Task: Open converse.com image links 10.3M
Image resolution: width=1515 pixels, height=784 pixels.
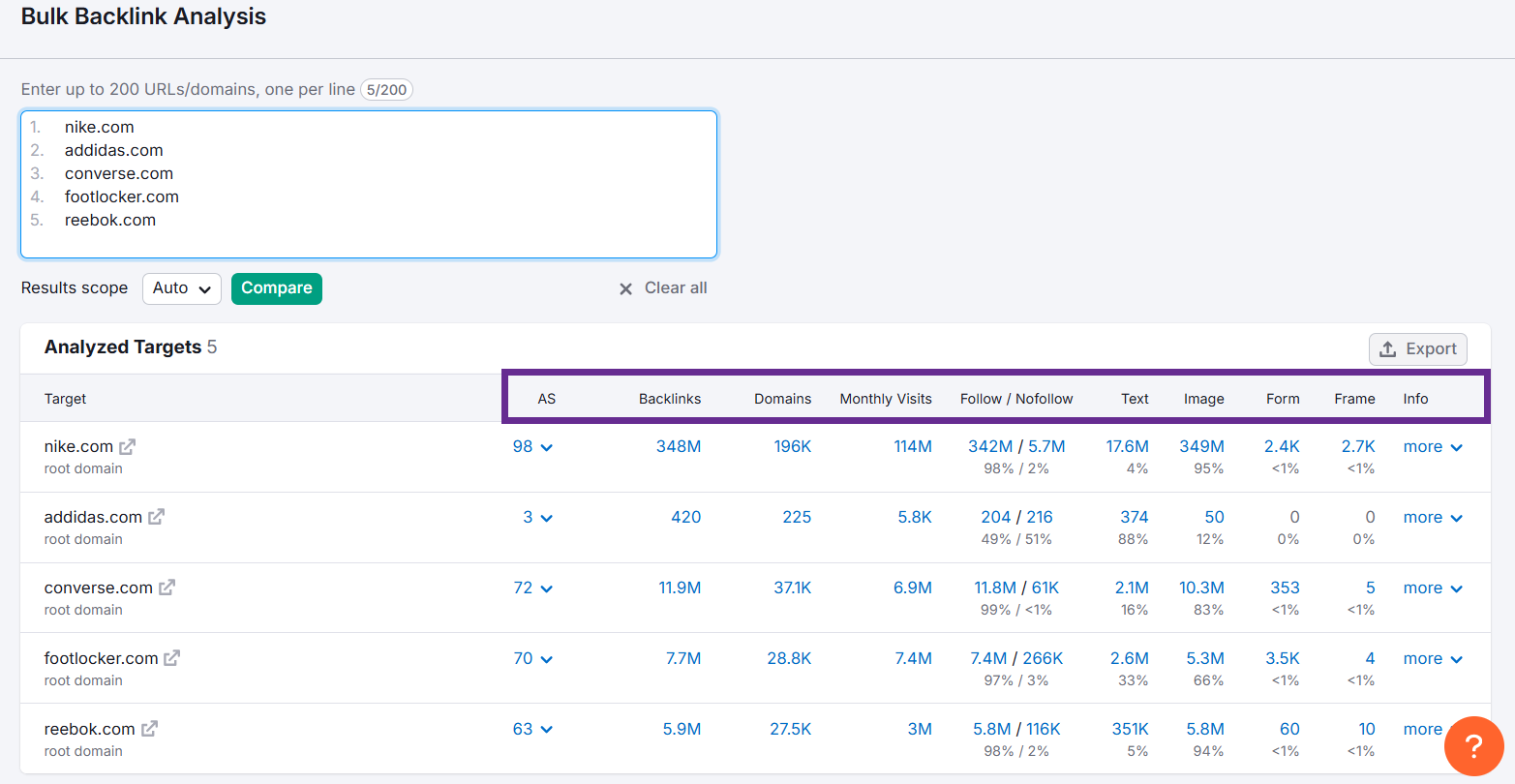Action: [1201, 588]
